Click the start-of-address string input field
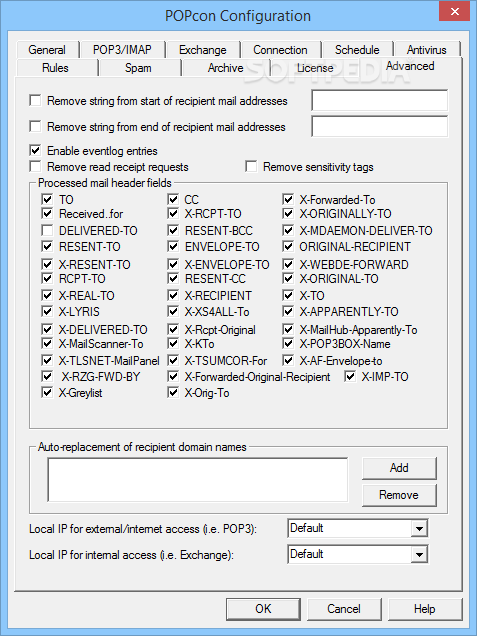477x636 pixels. coord(380,101)
